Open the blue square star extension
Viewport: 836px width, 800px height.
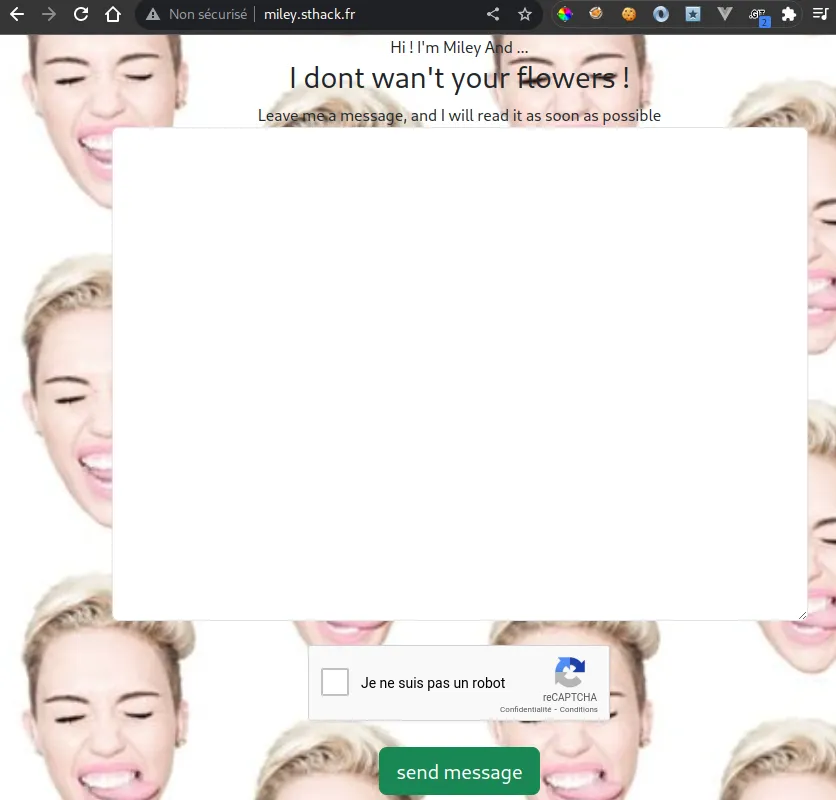pyautogui.click(x=693, y=14)
